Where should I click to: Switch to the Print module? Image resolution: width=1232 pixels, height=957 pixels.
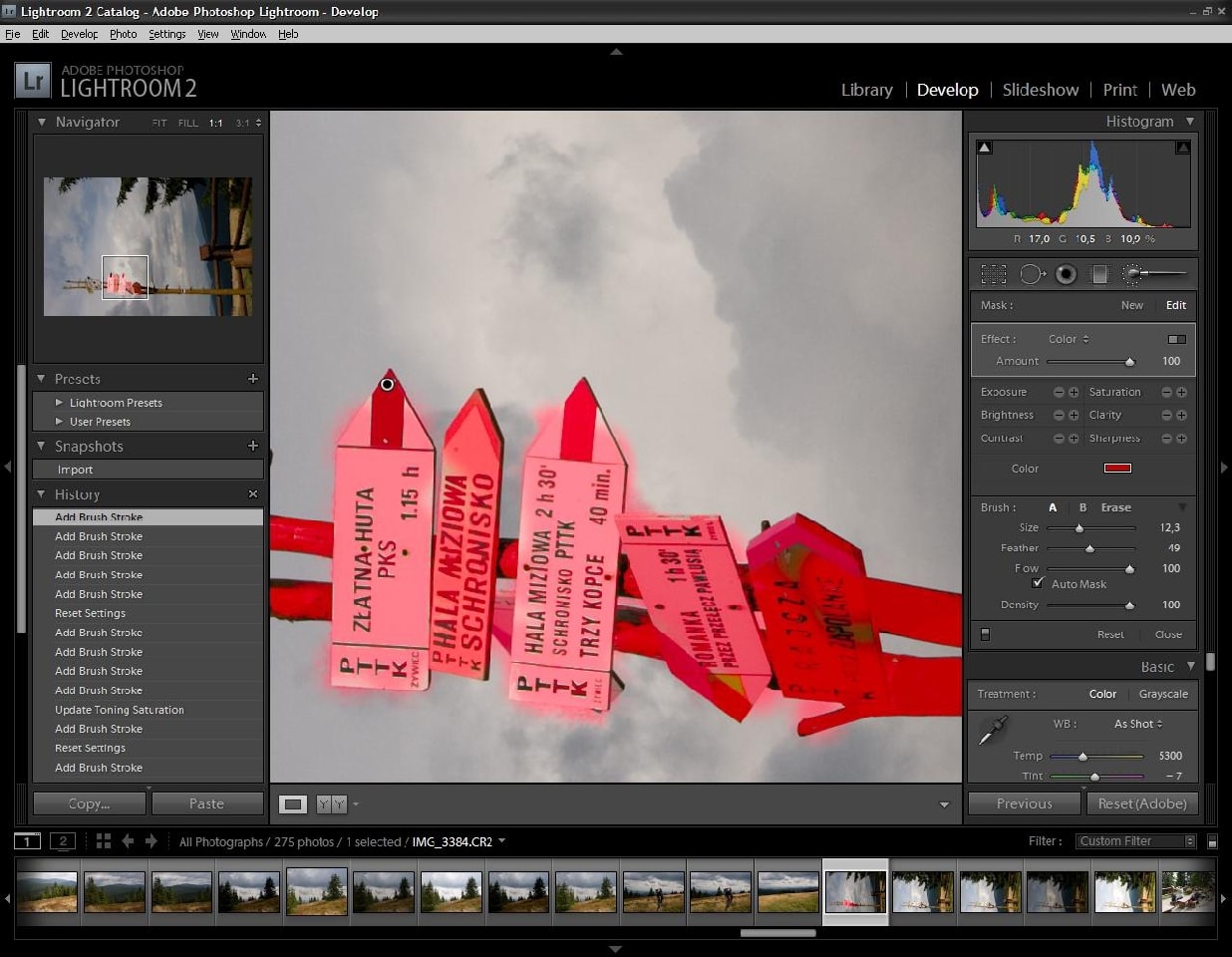pyautogui.click(x=1120, y=90)
